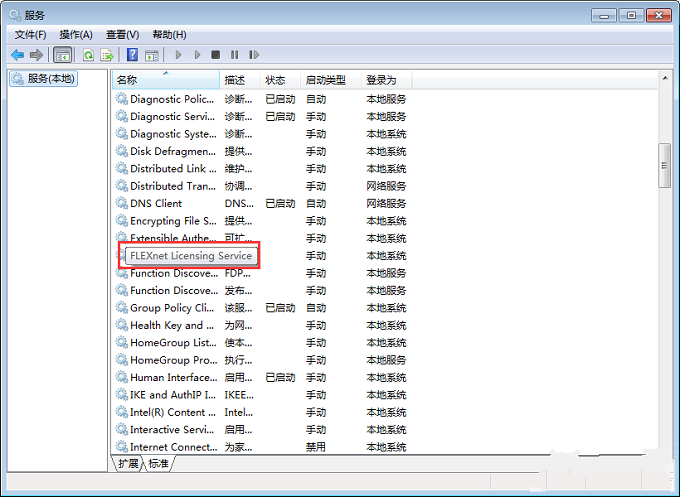This screenshot has height=497, width=680.
Task: Select 服务(本地) in the left tree
Action: click(43, 78)
